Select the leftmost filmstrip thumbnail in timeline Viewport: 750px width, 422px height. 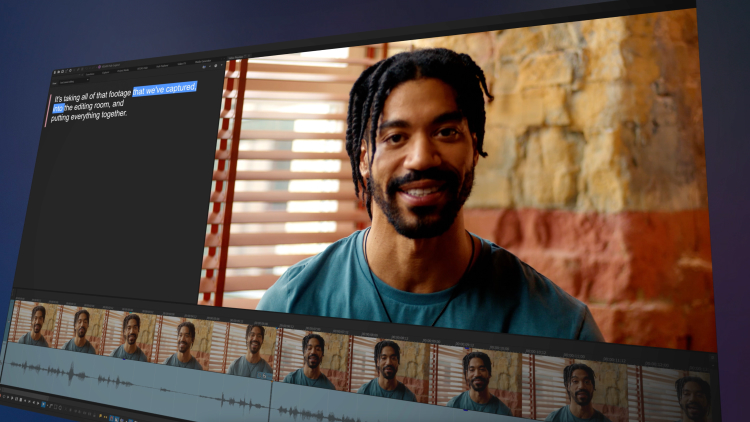[x=33, y=325]
